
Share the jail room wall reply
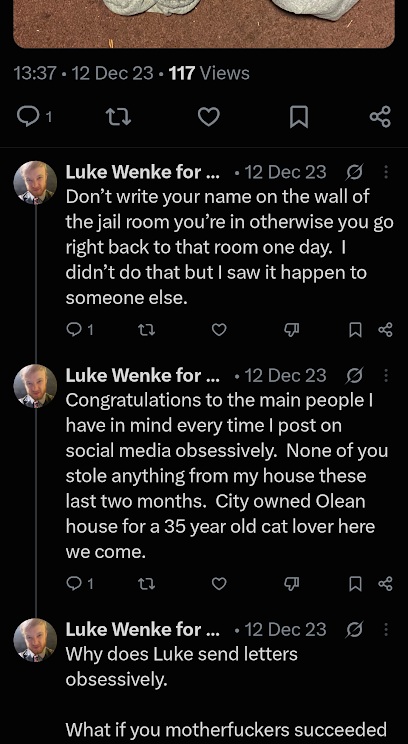tap(385, 329)
